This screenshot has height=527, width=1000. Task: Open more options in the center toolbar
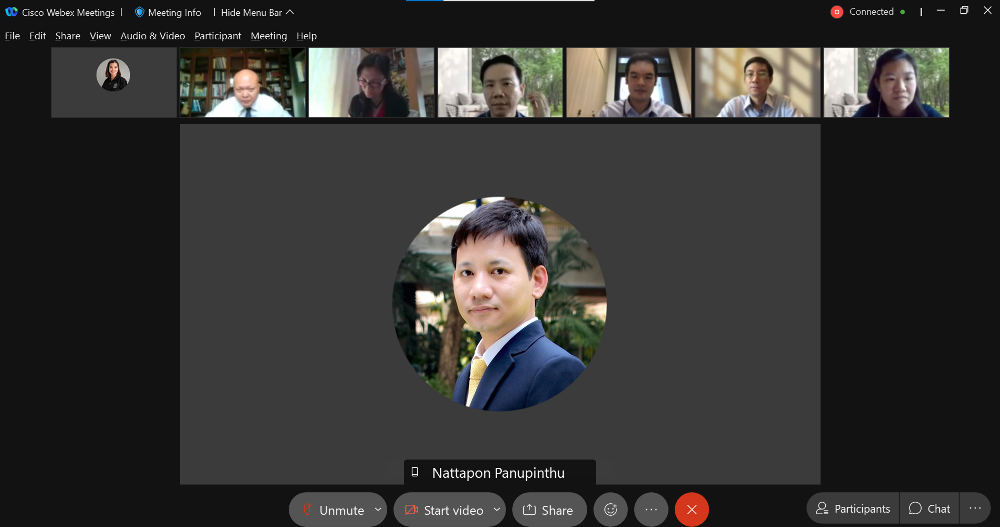point(651,510)
